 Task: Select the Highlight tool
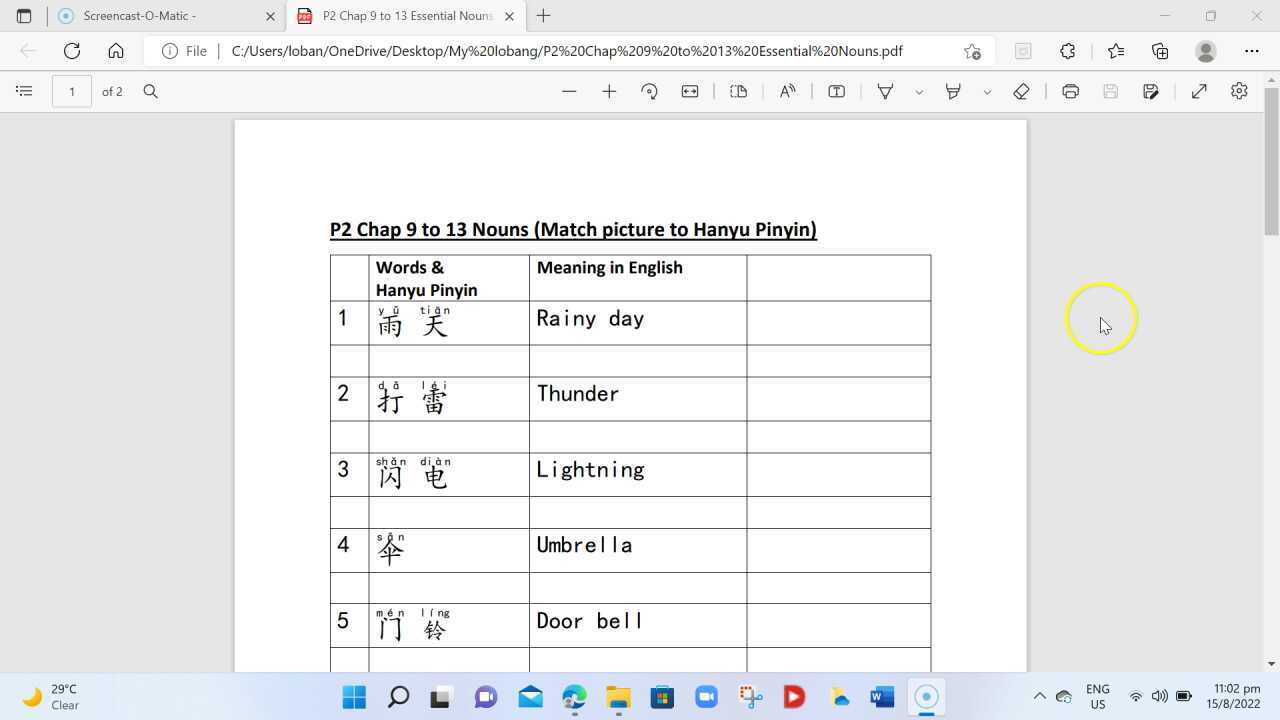pyautogui.click(x=953, y=91)
